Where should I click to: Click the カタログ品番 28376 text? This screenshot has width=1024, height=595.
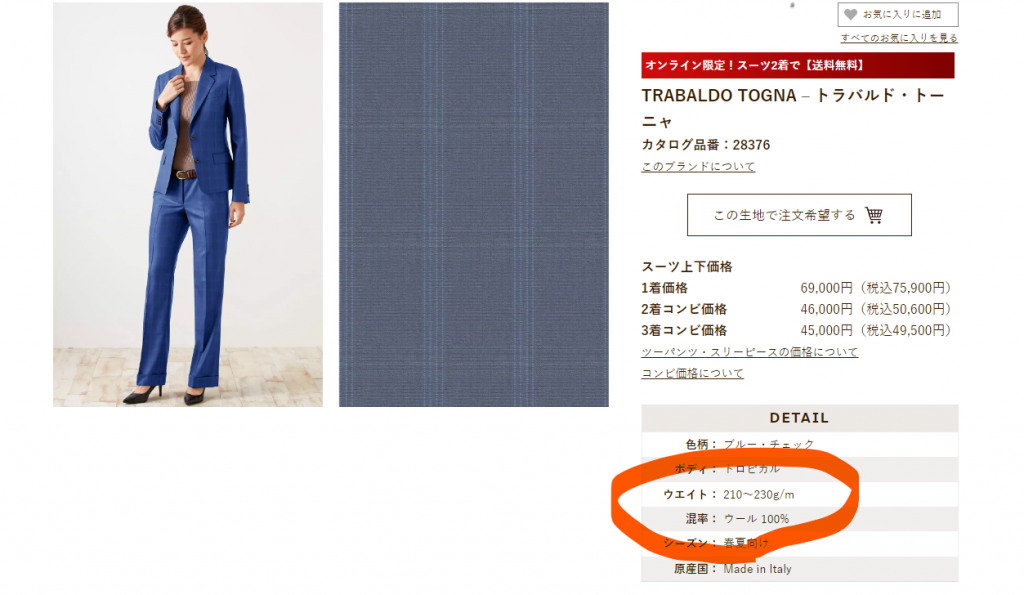coord(705,145)
